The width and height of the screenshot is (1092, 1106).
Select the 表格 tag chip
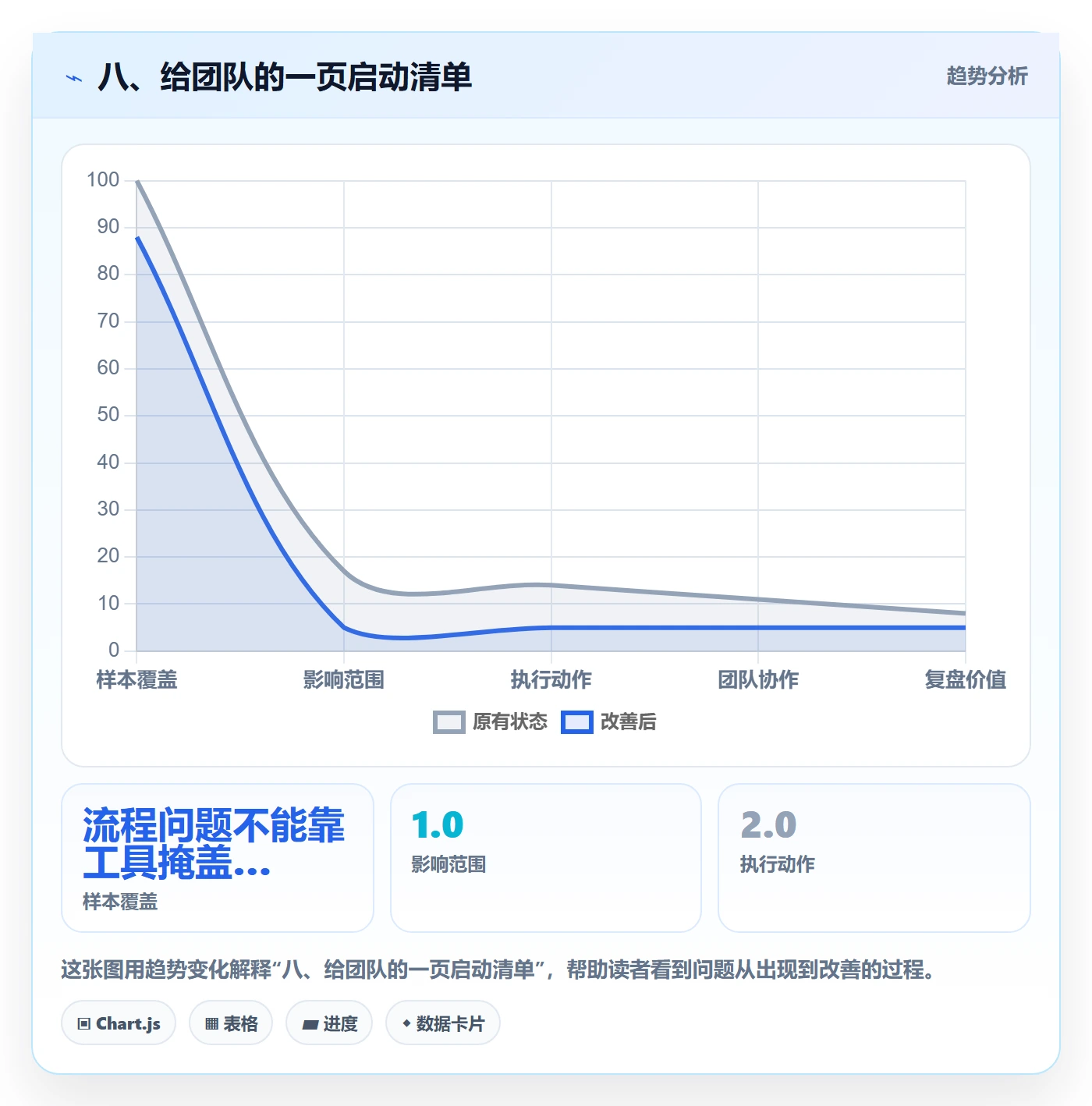tap(231, 1023)
